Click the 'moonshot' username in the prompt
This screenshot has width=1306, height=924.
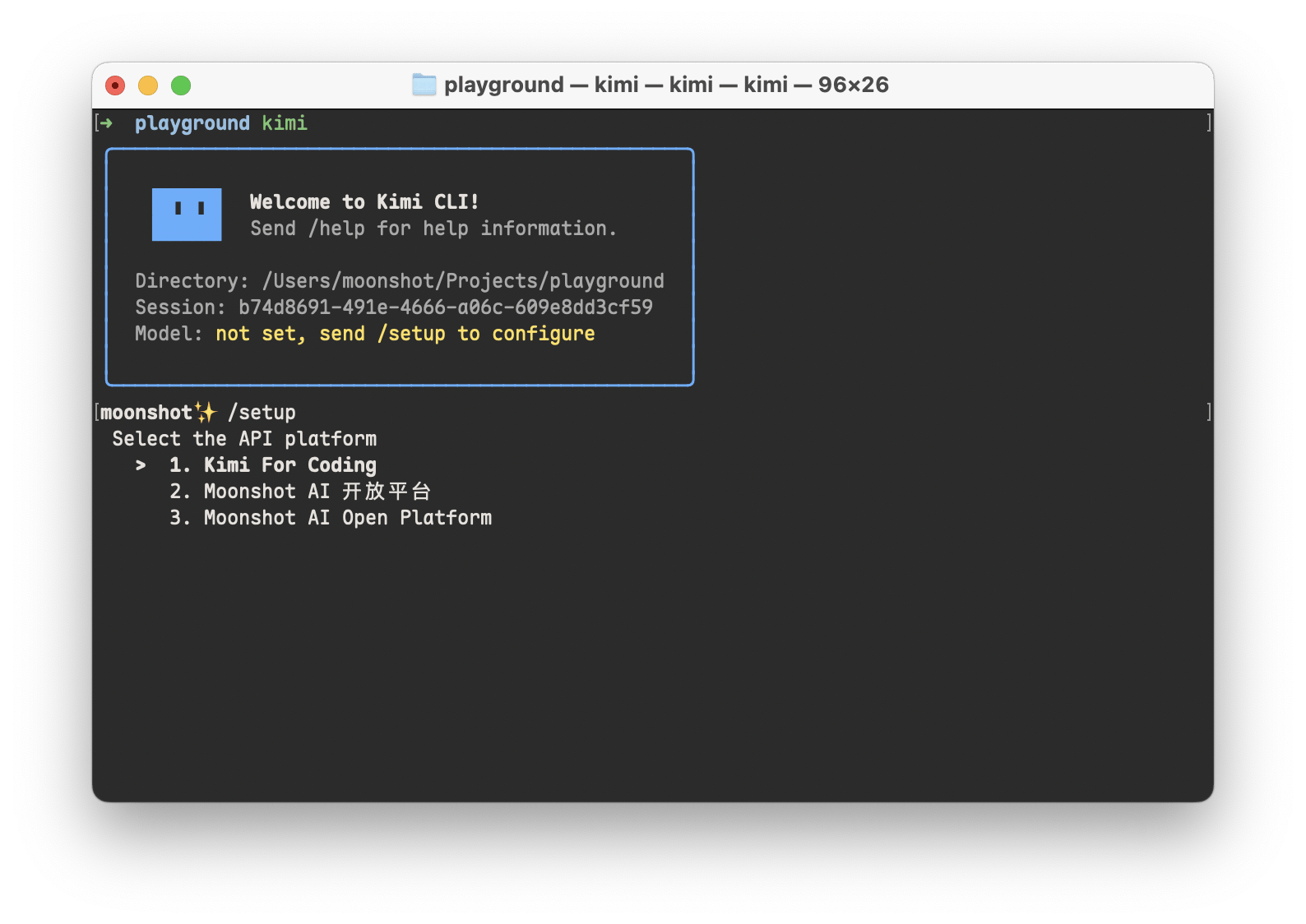146,413
